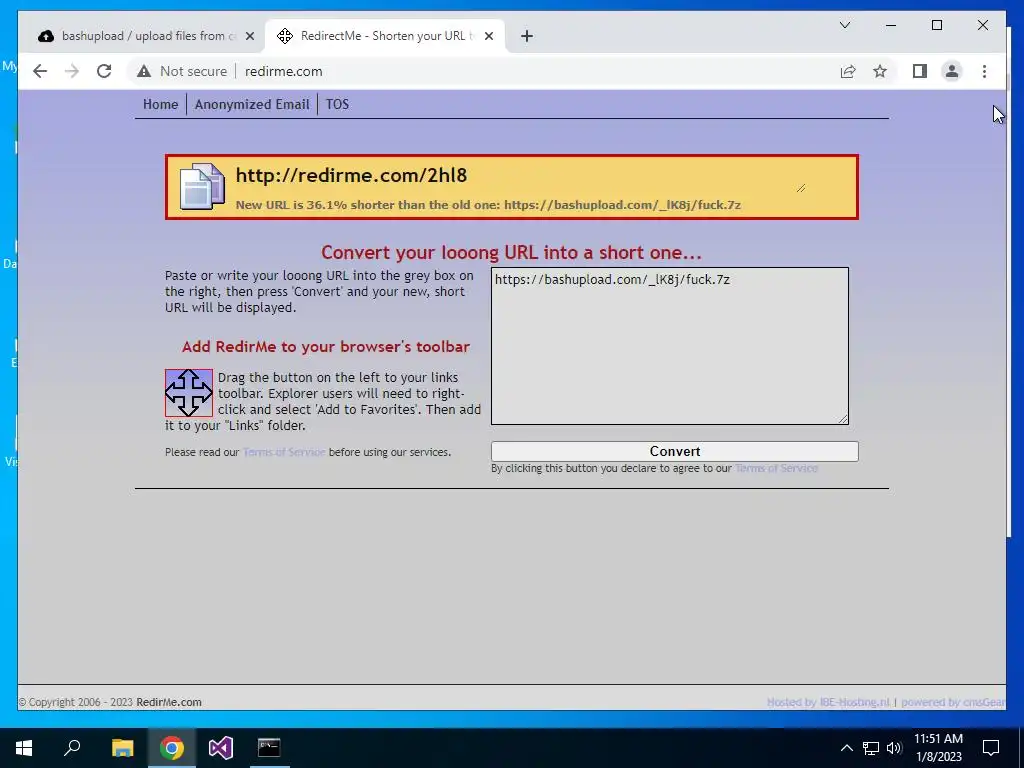Open the Chrome profile avatar
The height and width of the screenshot is (768, 1024).
coord(952,71)
